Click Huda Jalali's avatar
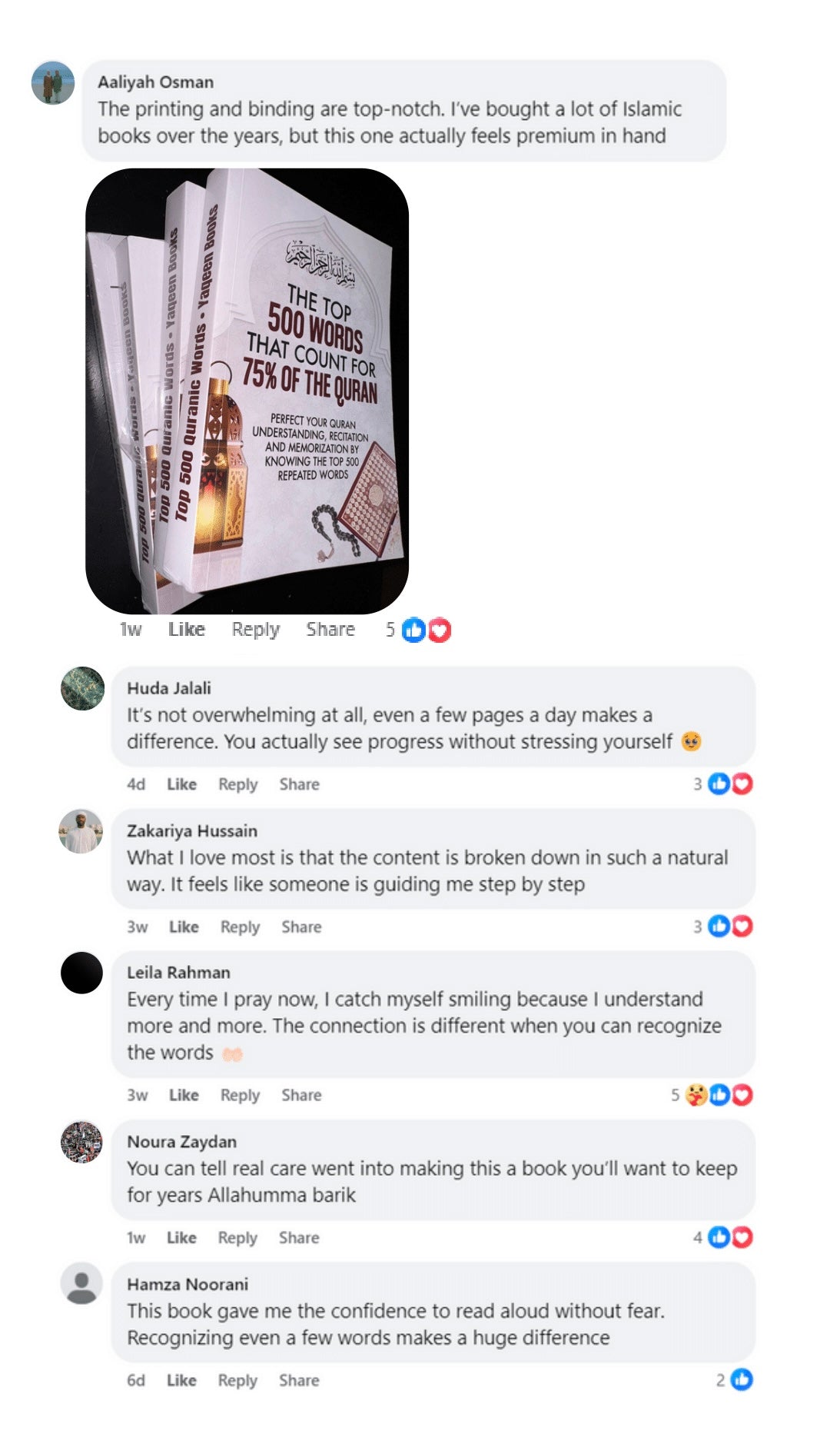This screenshot has height=1454, width=840. coord(82,688)
